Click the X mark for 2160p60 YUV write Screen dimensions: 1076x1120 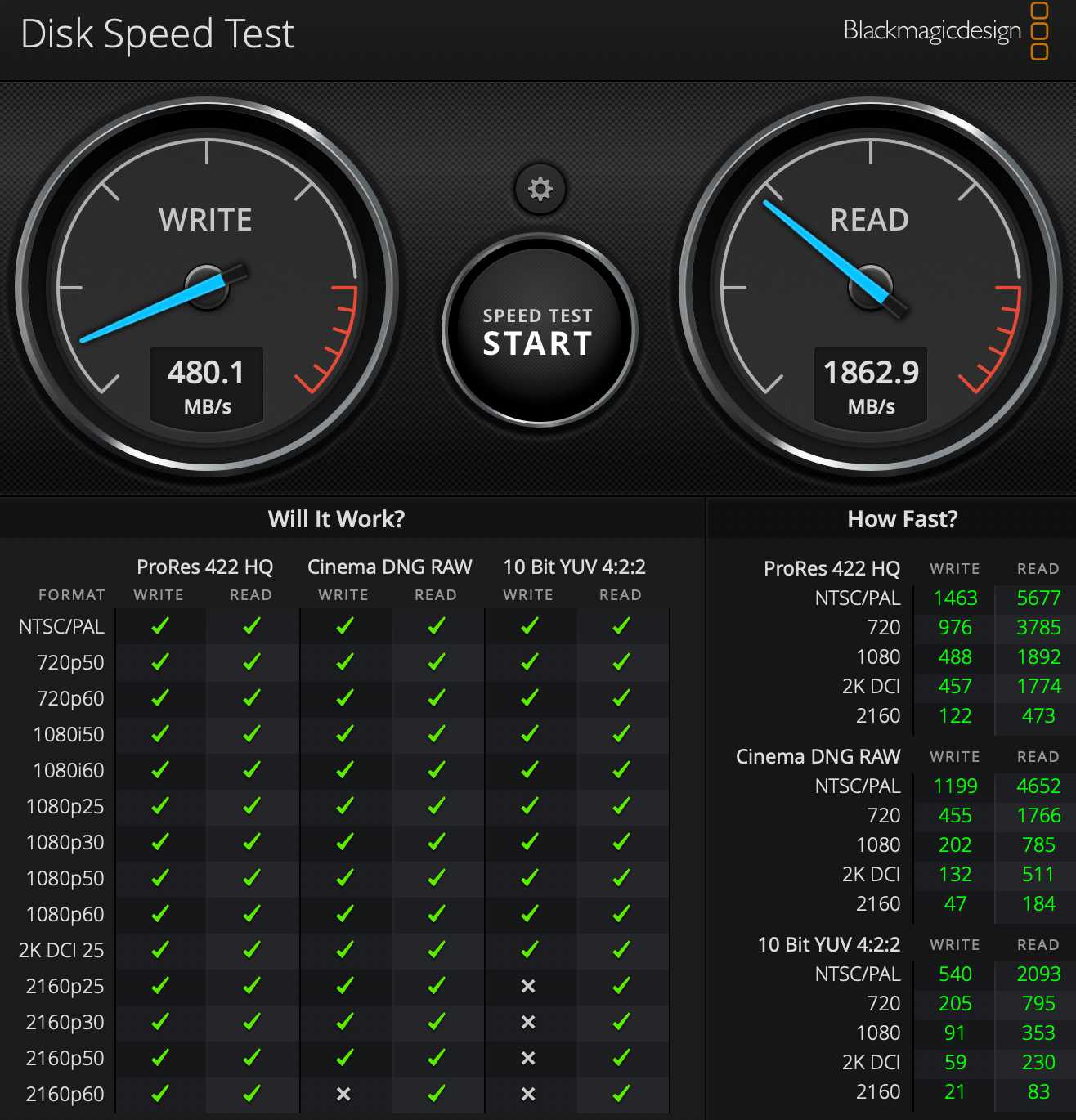[528, 1094]
